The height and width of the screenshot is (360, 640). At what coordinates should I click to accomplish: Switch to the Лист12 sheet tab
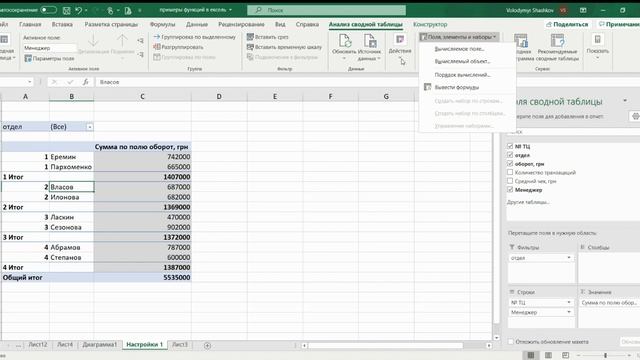[x=38, y=344]
